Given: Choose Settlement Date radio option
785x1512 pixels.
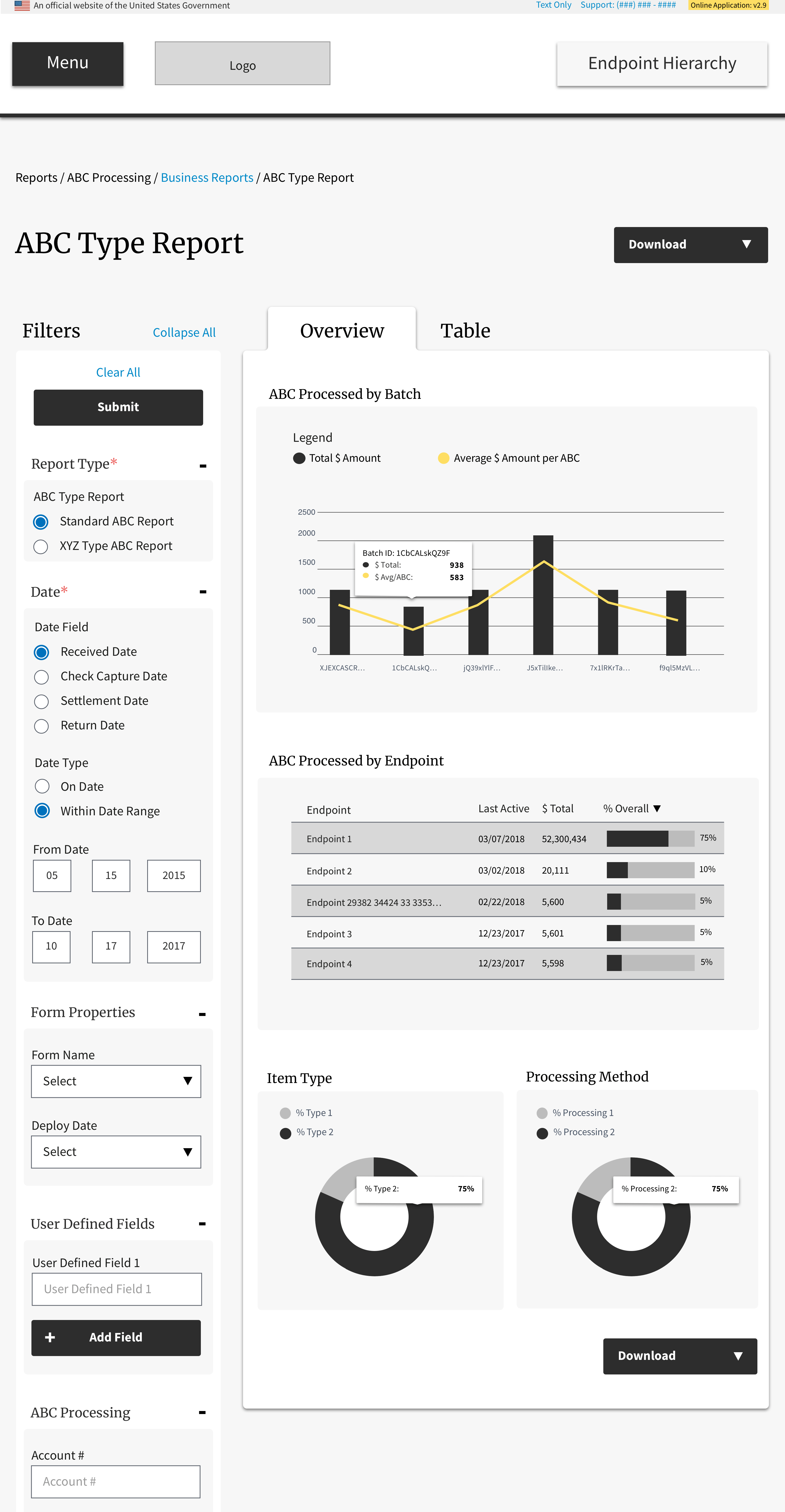Looking at the screenshot, I should [x=41, y=701].
